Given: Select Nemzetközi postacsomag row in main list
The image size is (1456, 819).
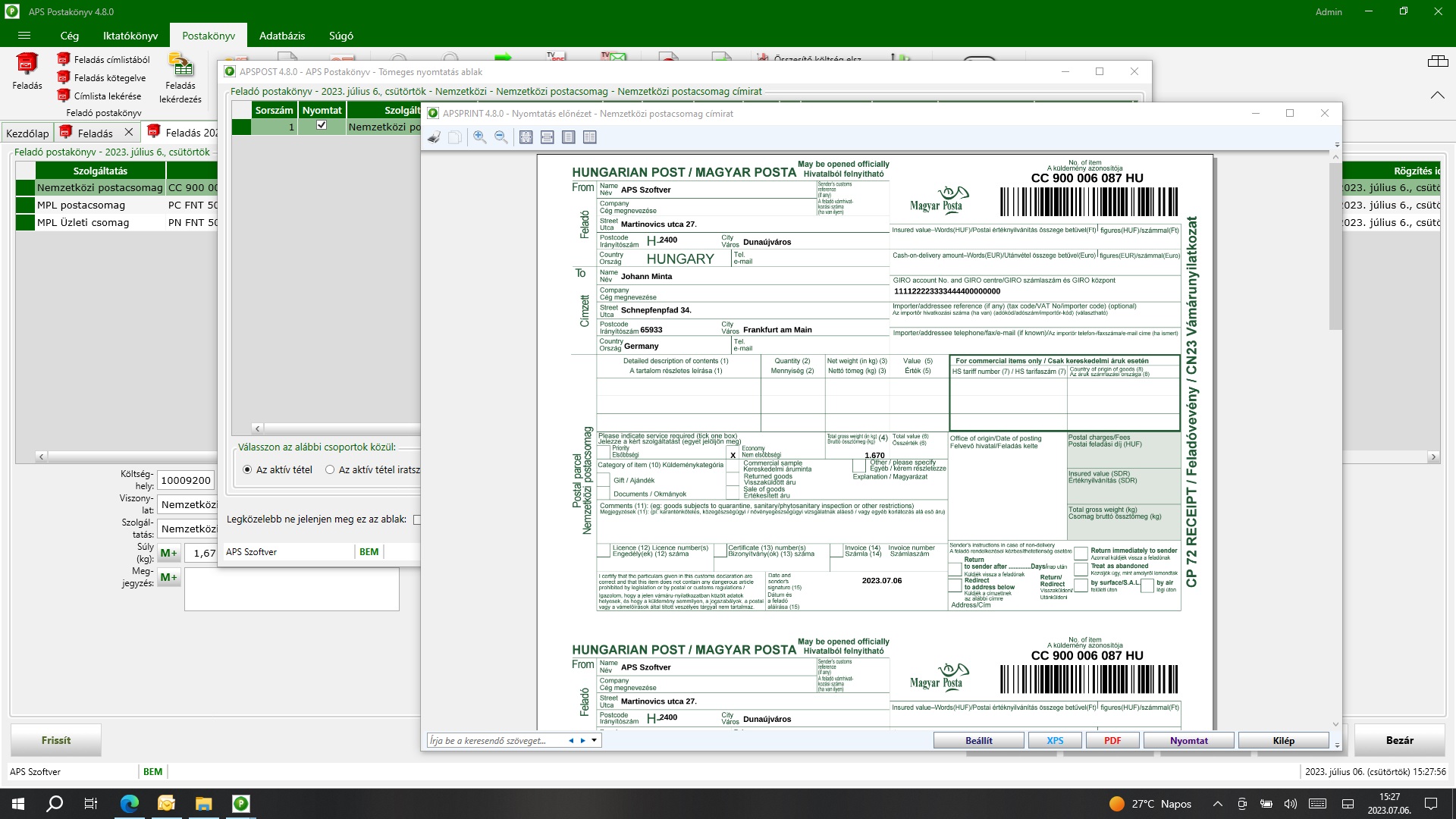Looking at the screenshot, I should (116, 187).
